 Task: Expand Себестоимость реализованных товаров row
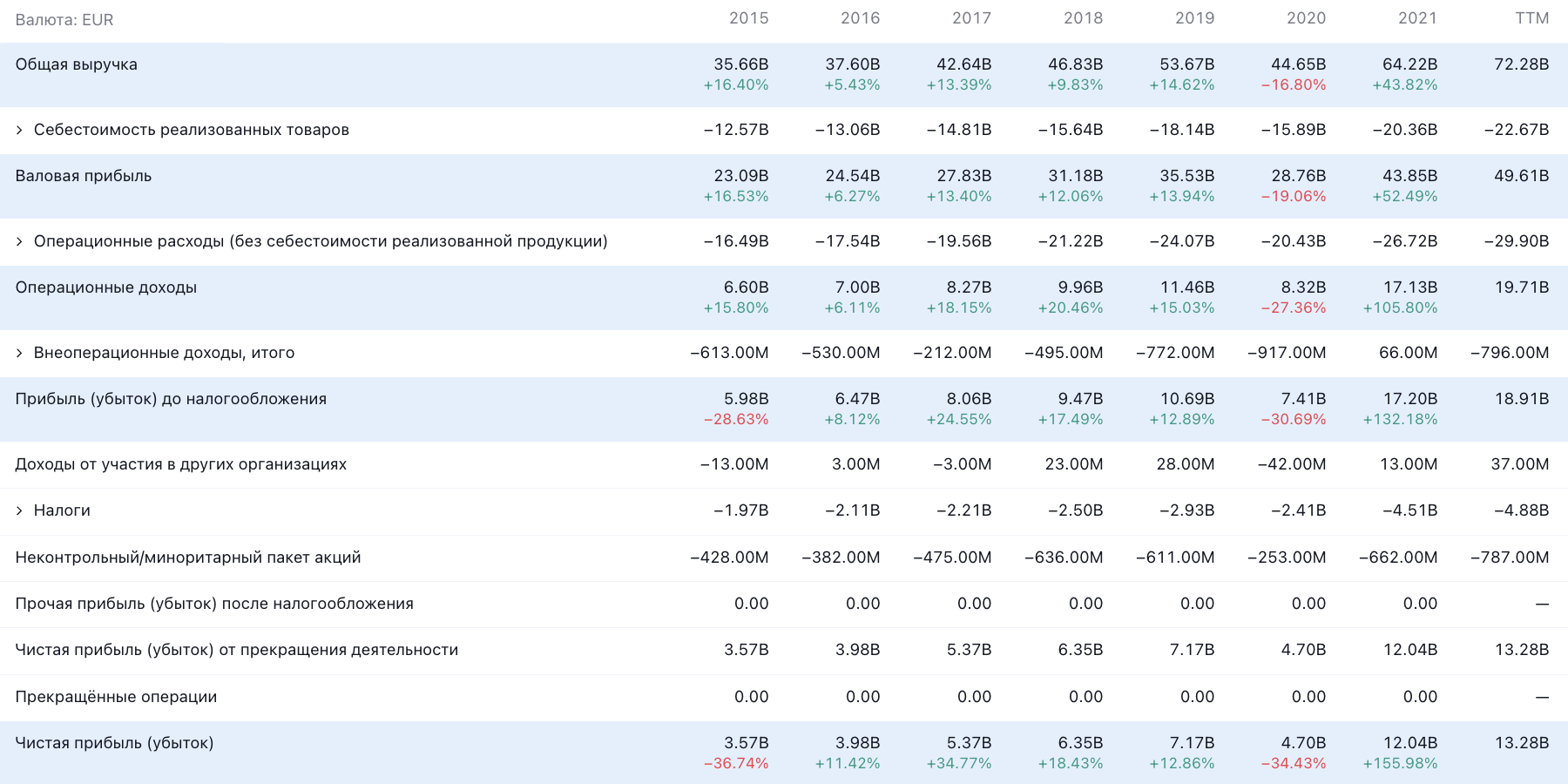click(x=19, y=131)
